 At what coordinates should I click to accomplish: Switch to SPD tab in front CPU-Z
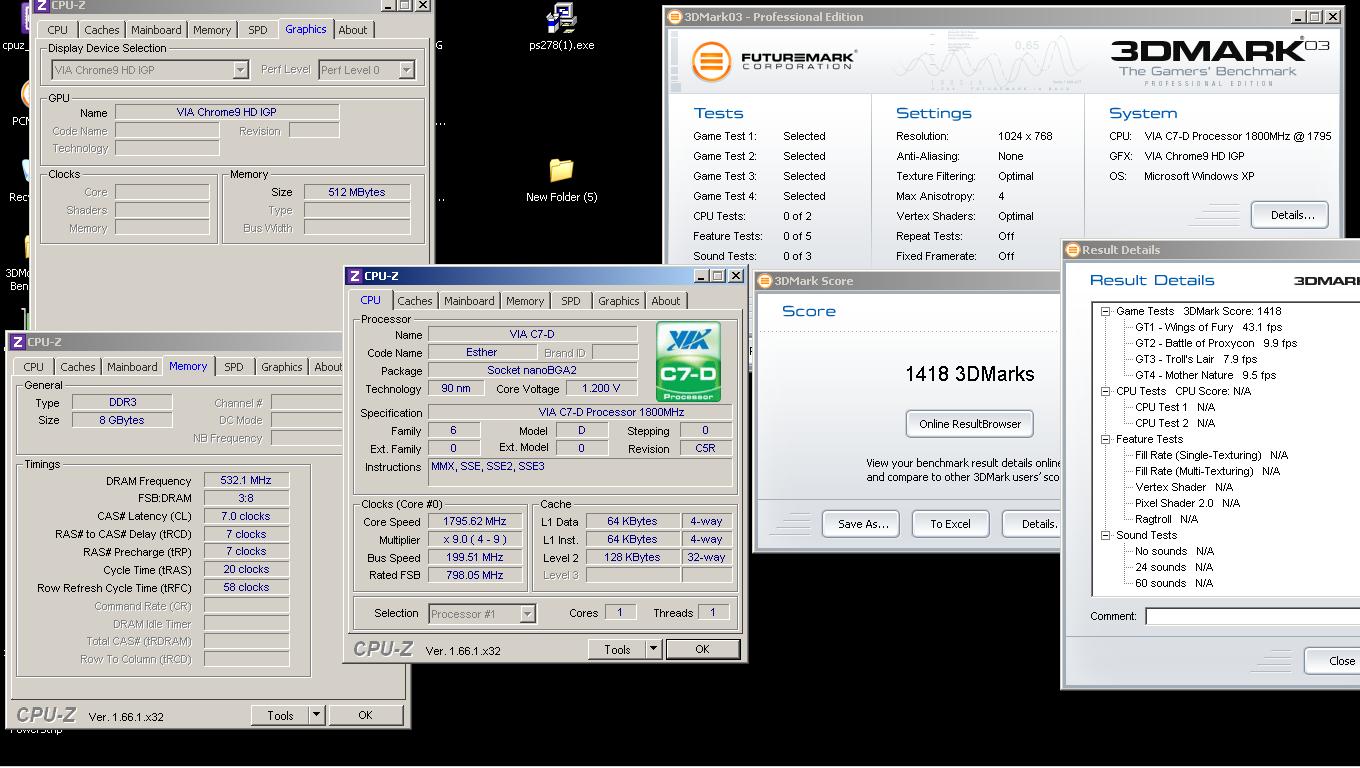click(570, 301)
